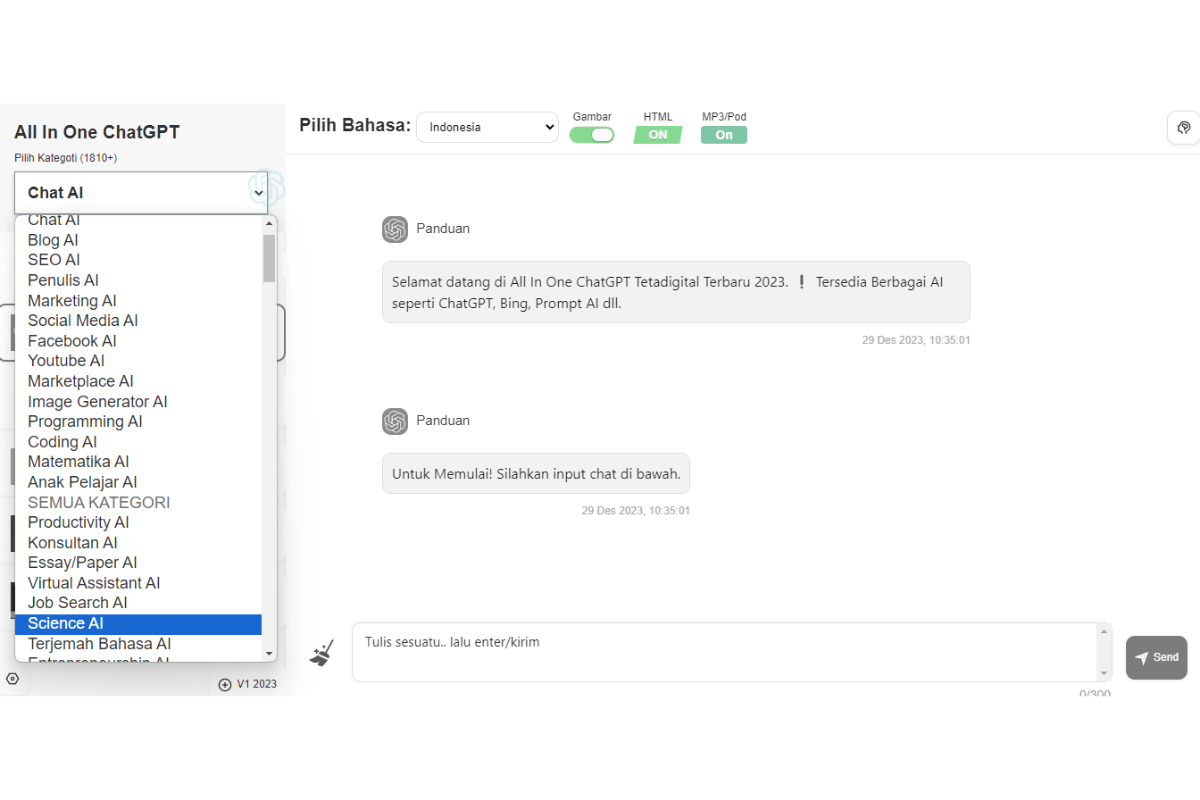
Task: Select Terjemah Bahasa AI option
Action: point(138,644)
